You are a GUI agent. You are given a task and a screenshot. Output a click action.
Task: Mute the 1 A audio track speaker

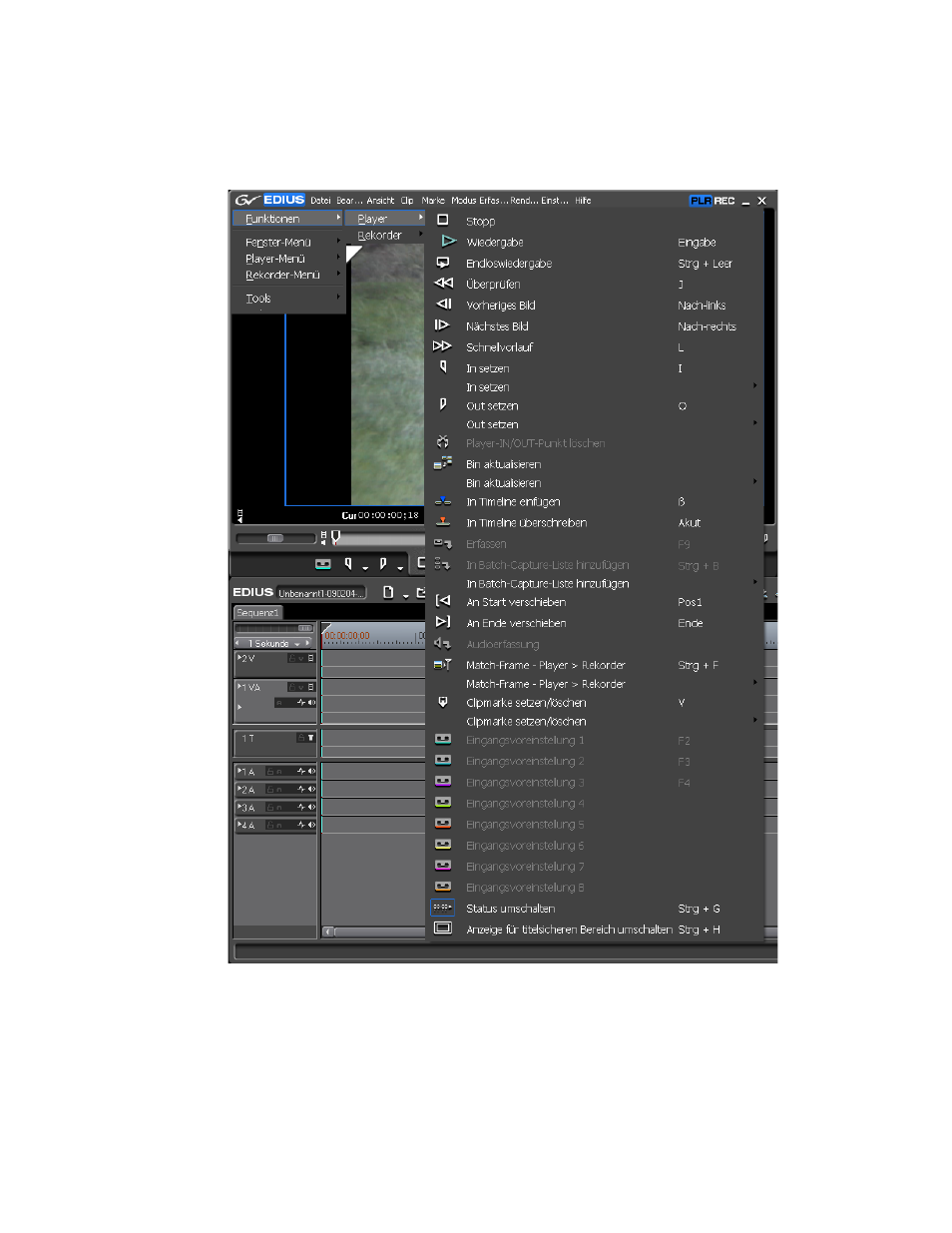coord(311,771)
